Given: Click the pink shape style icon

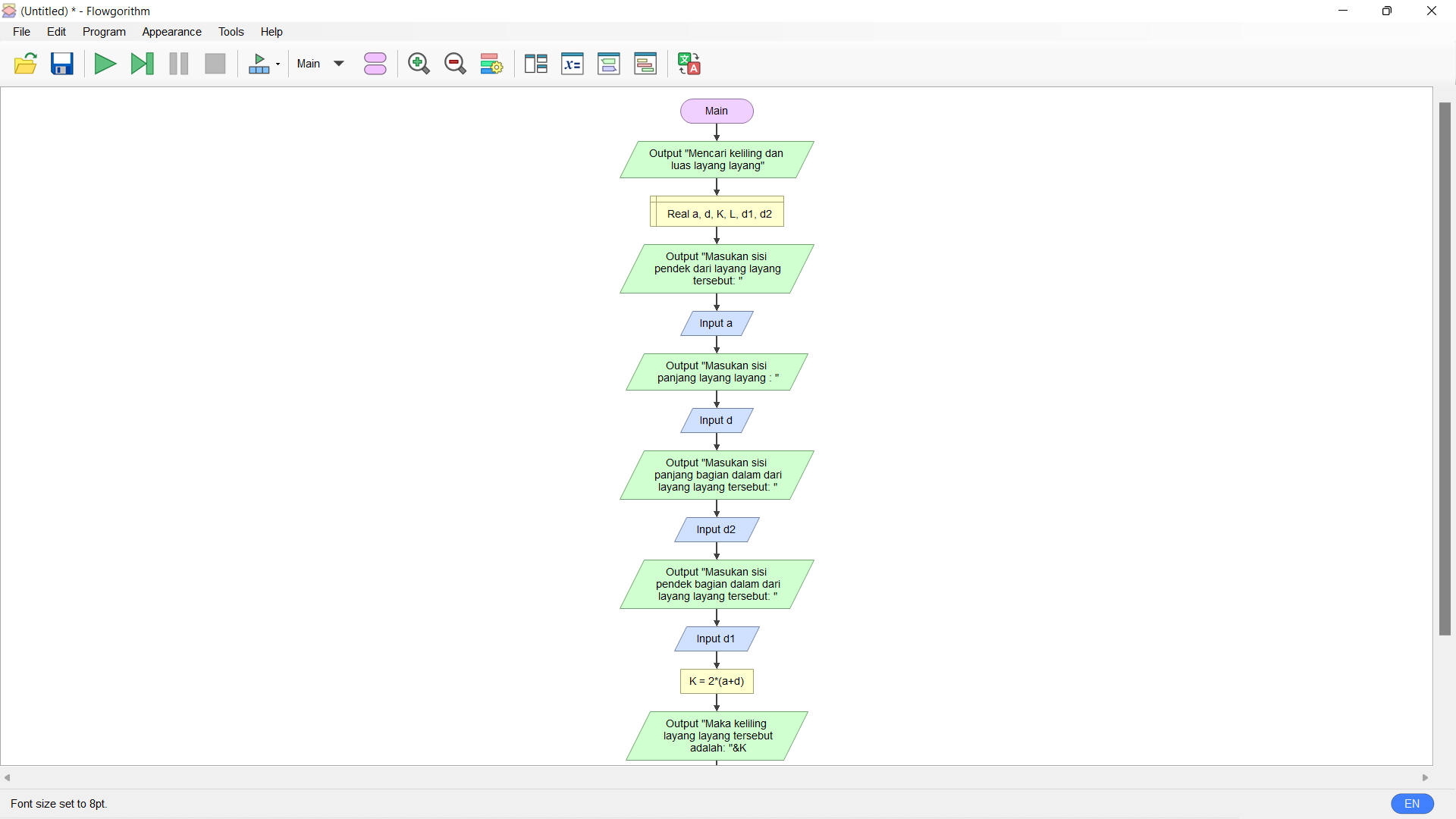Looking at the screenshot, I should (375, 64).
